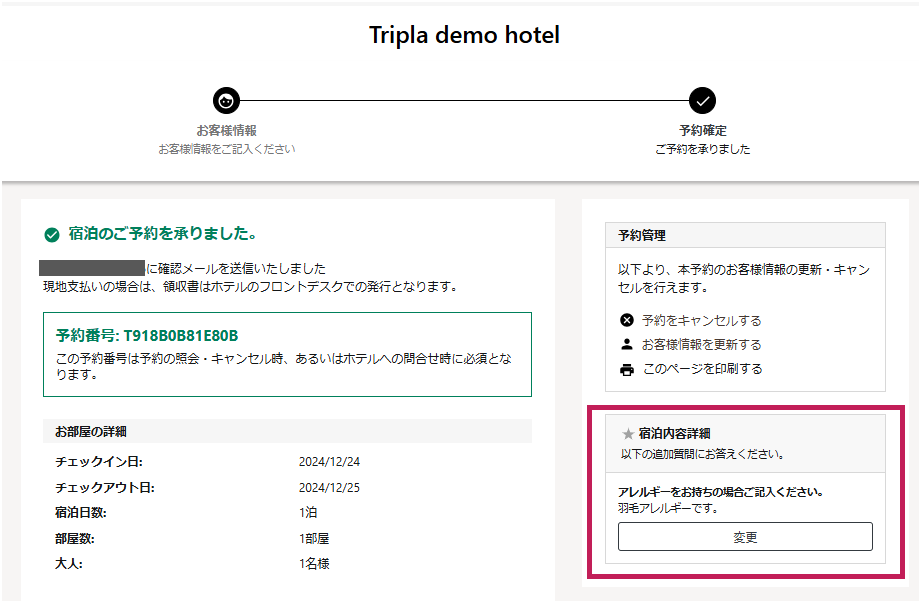Screen dimensions: 921x603
Task: Click the check-out date 2024/12/25
Action: pos(329,488)
